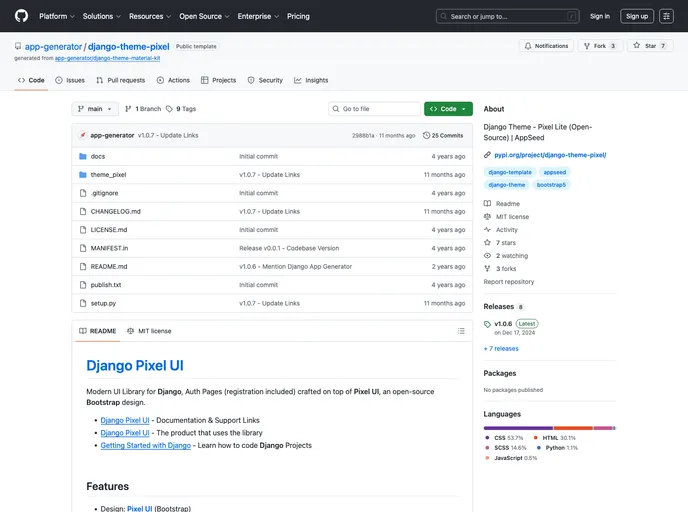Switch to the Issues tab
688x512 pixels.
(x=70, y=80)
